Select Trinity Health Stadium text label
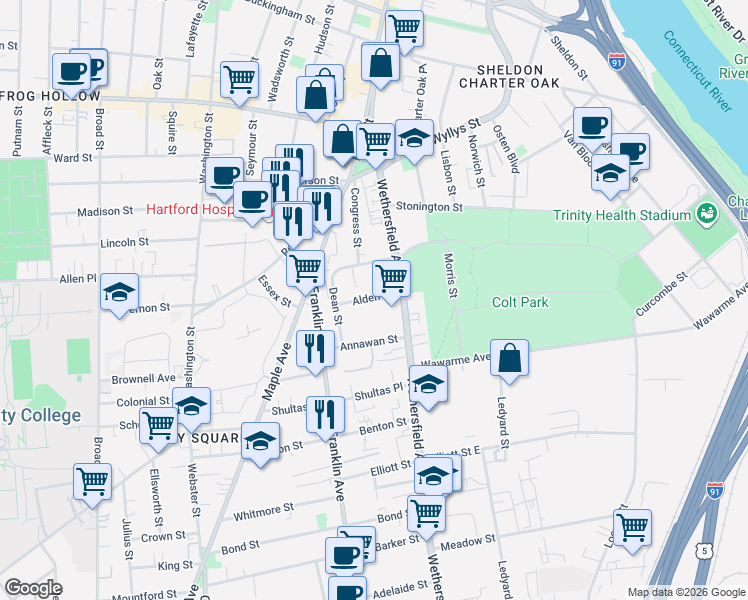This screenshot has width=748, height=600. [x=622, y=216]
